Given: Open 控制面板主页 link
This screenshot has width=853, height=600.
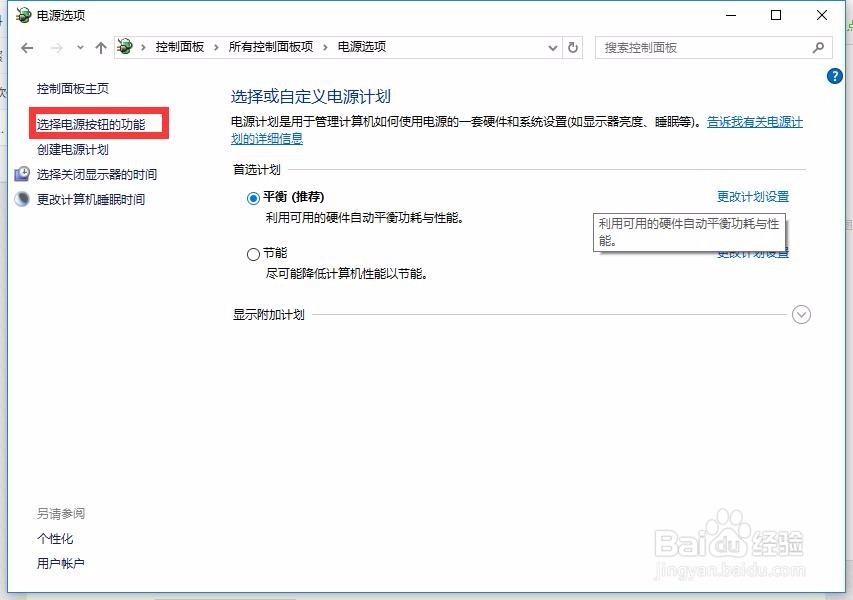Looking at the screenshot, I should [73, 89].
